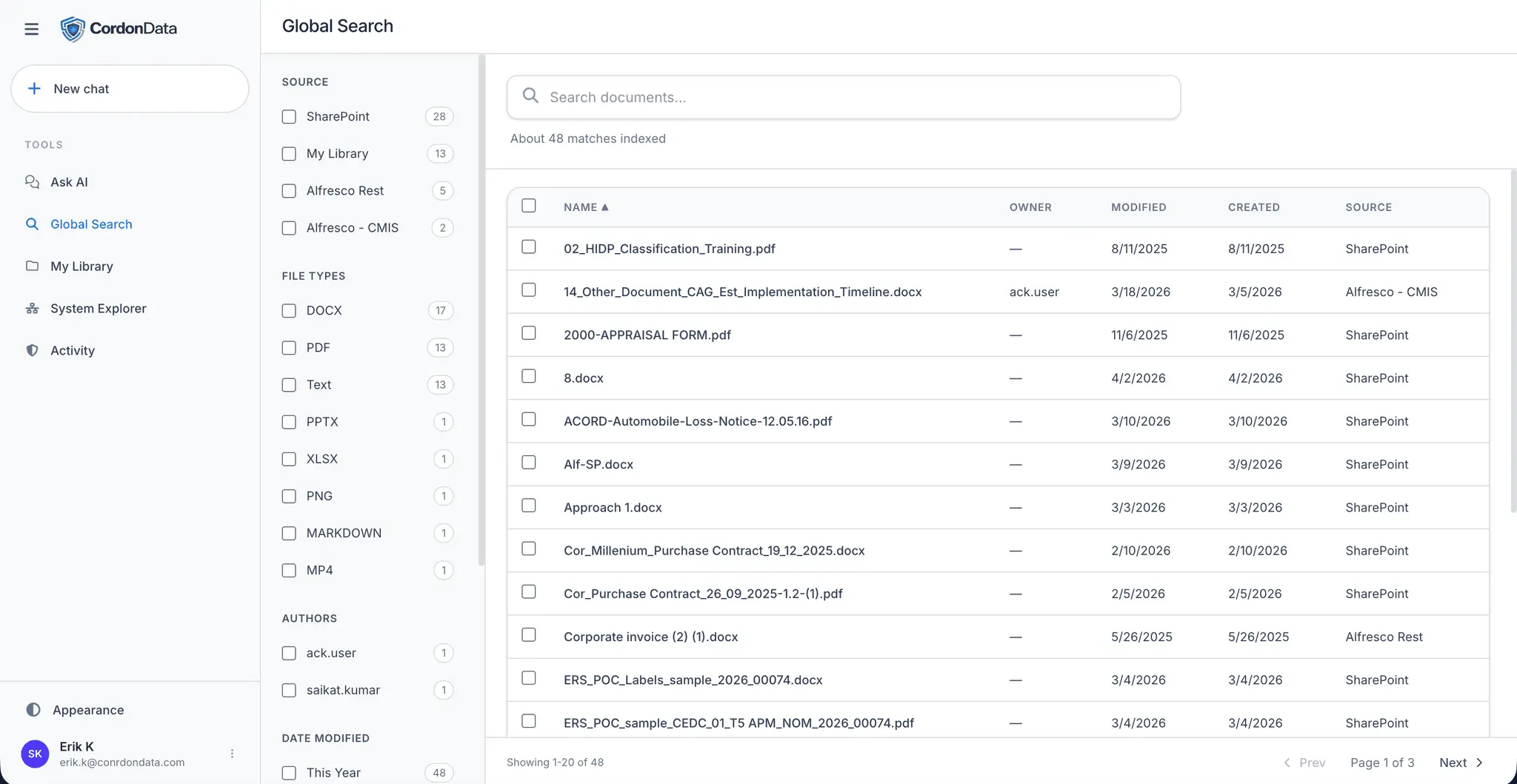Sort by the SOURCE column header
1517x784 pixels.
pyautogui.click(x=1368, y=207)
